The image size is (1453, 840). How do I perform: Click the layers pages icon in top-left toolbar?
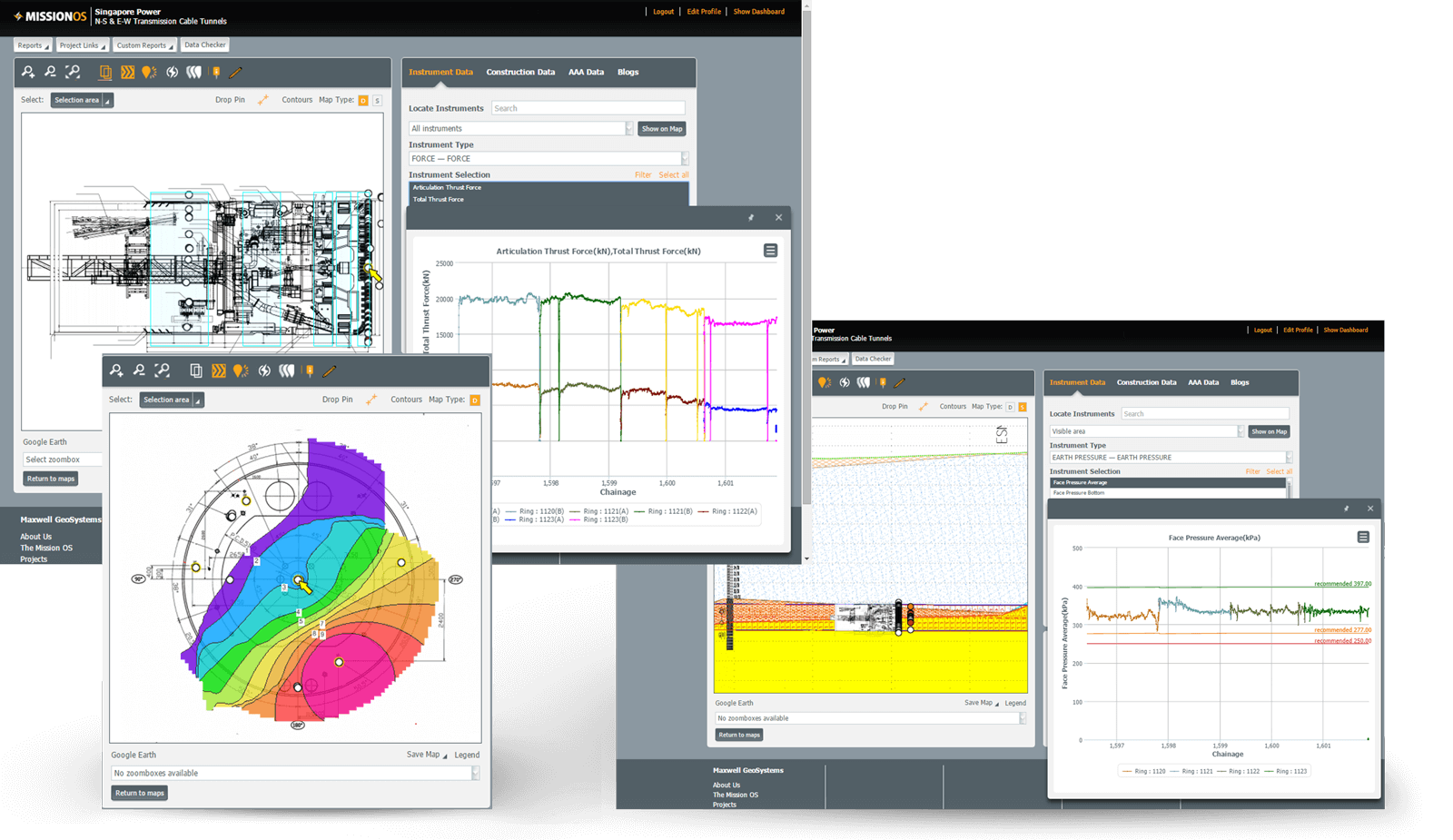coord(105,72)
